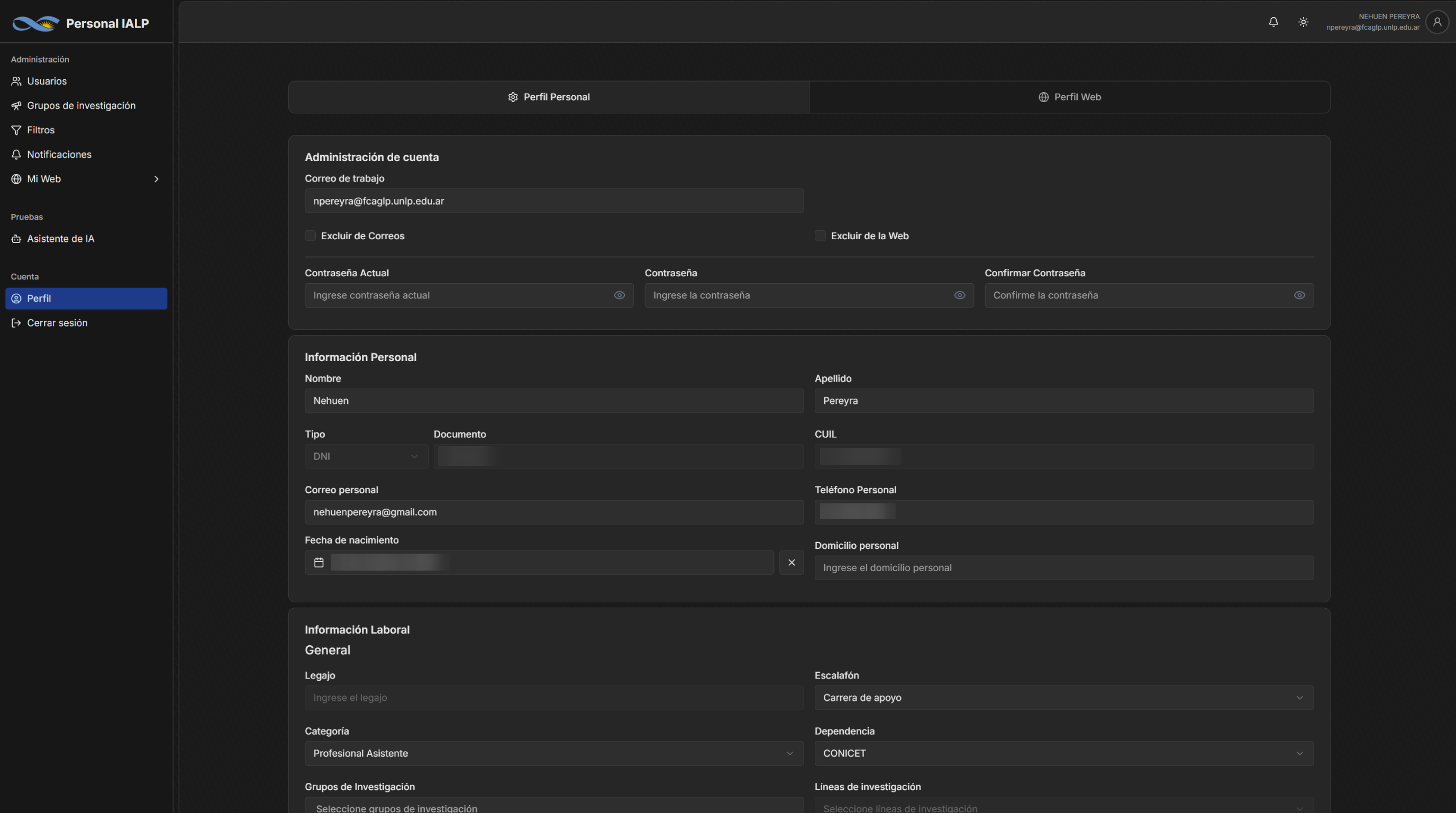Click the Información Laboral heading

[357, 630]
